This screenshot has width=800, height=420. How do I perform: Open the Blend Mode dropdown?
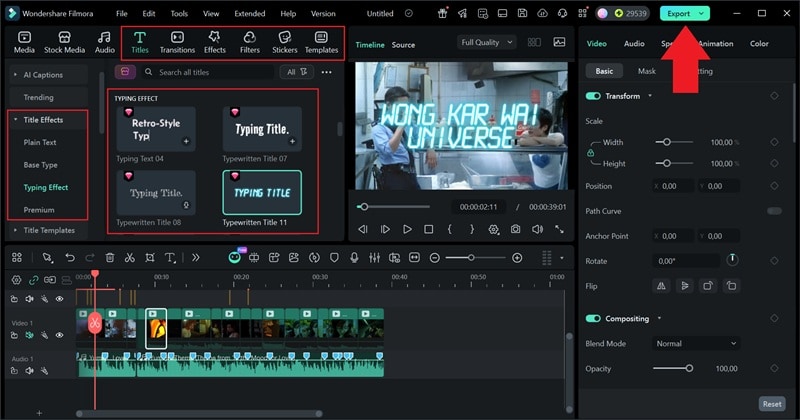[x=696, y=343]
